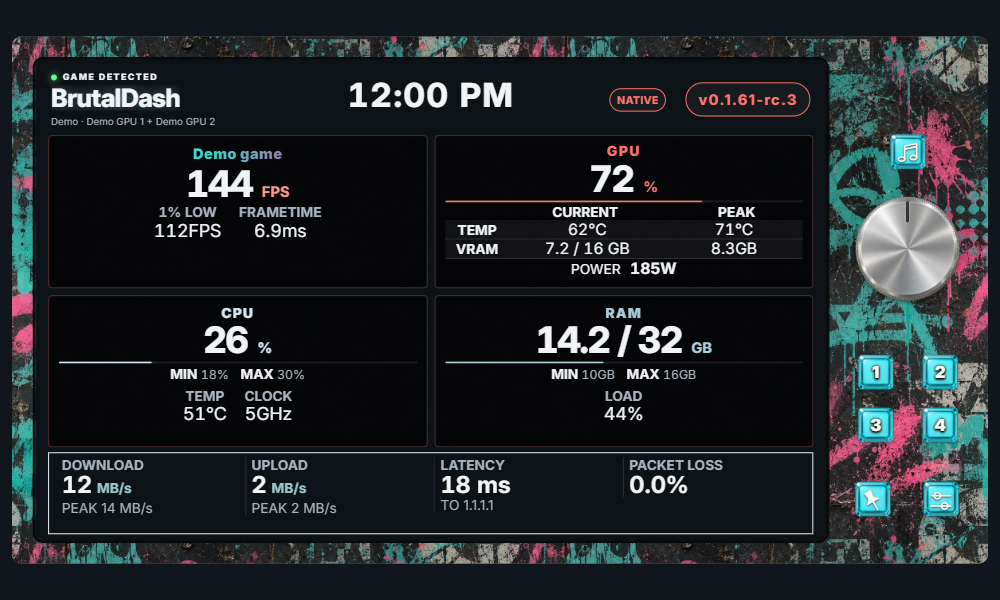Click the Demo game title
This screenshot has height=600, width=1000.
pos(237,154)
